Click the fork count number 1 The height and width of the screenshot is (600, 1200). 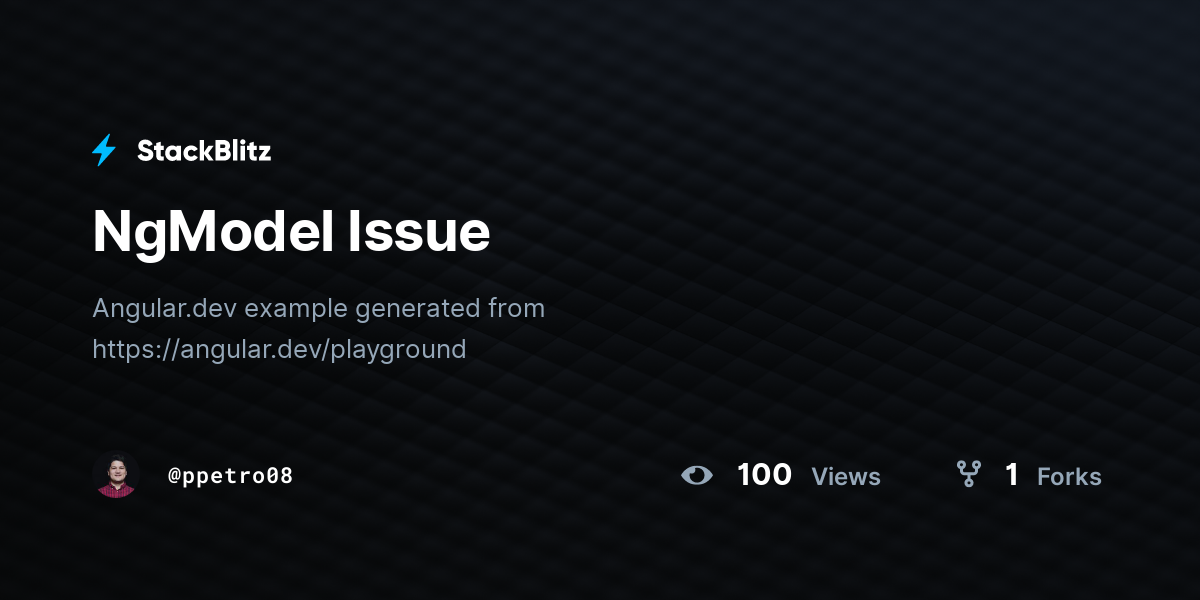[1012, 475]
